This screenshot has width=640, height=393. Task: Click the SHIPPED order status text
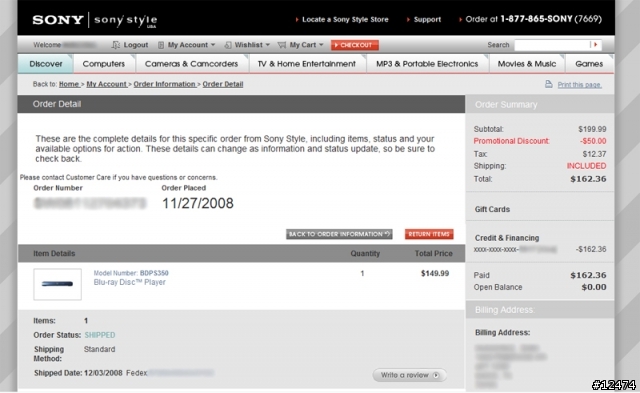click(100, 335)
